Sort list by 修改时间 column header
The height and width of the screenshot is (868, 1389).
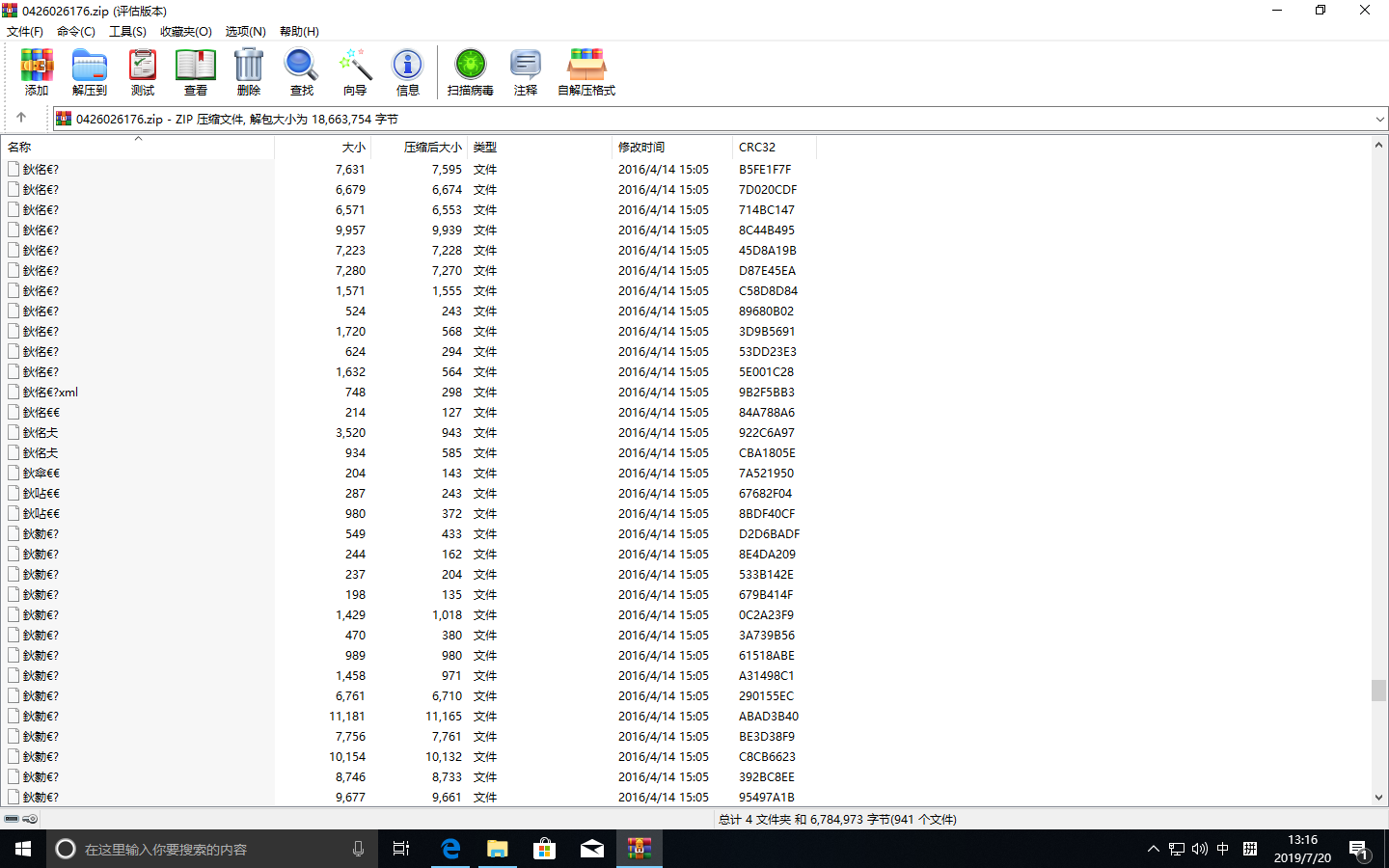pos(641,148)
